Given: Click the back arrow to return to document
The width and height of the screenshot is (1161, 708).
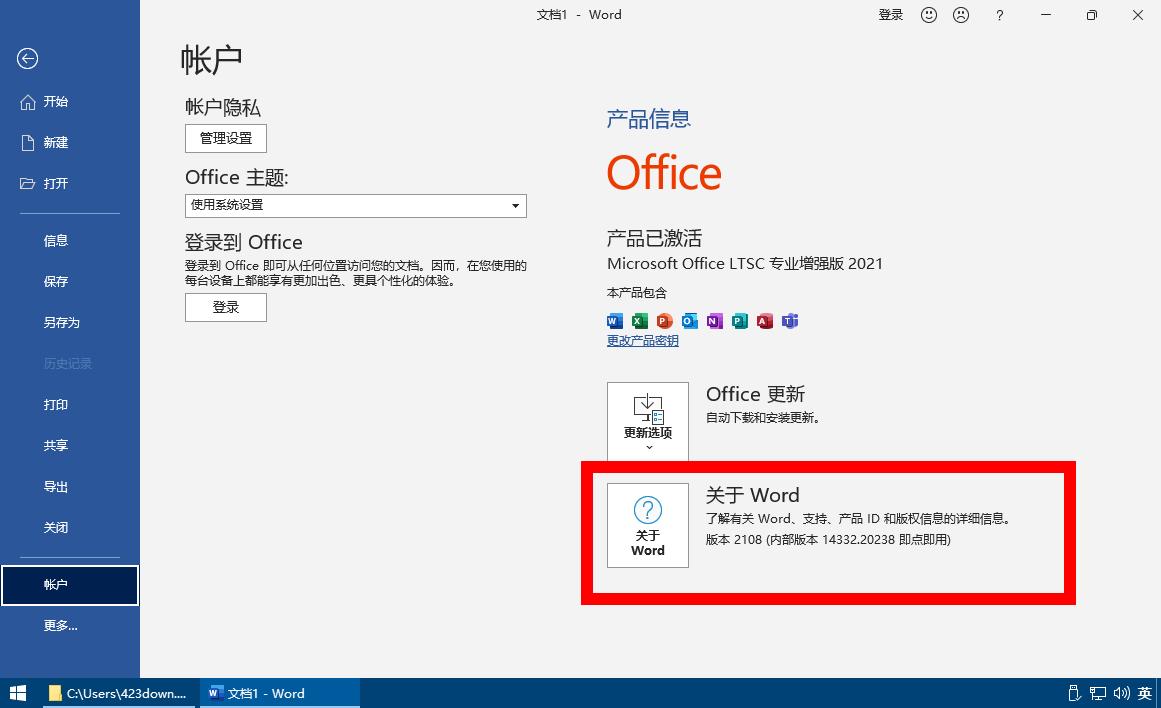Looking at the screenshot, I should pos(27,59).
